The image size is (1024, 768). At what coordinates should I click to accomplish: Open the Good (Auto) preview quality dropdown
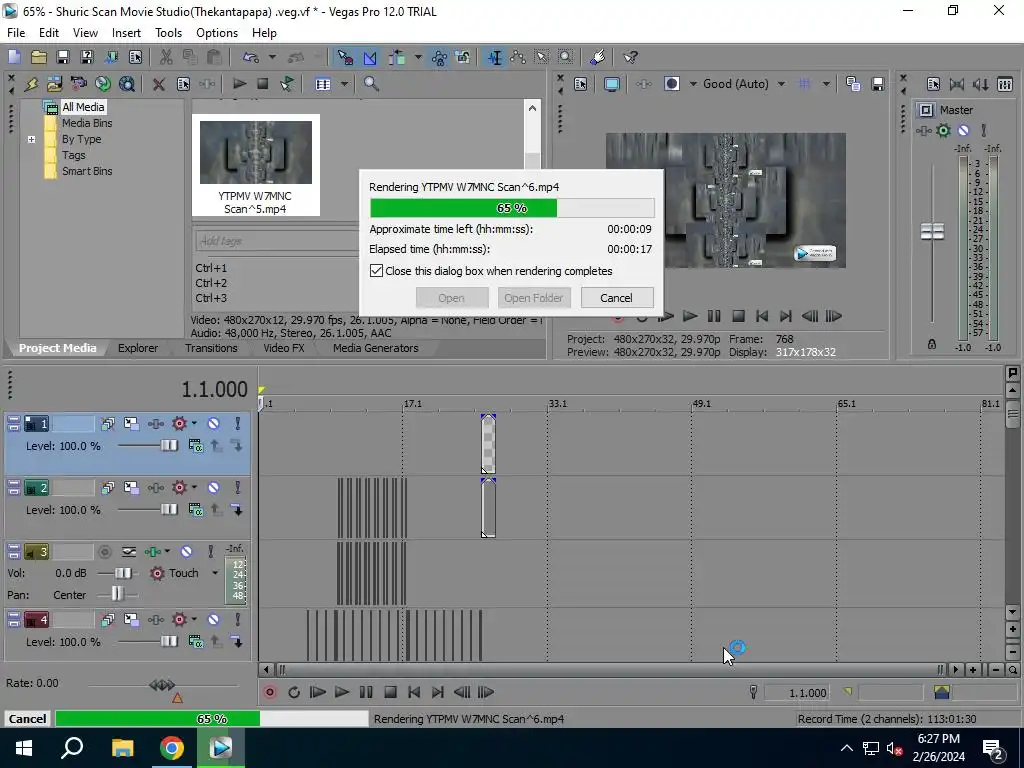[x=781, y=84]
